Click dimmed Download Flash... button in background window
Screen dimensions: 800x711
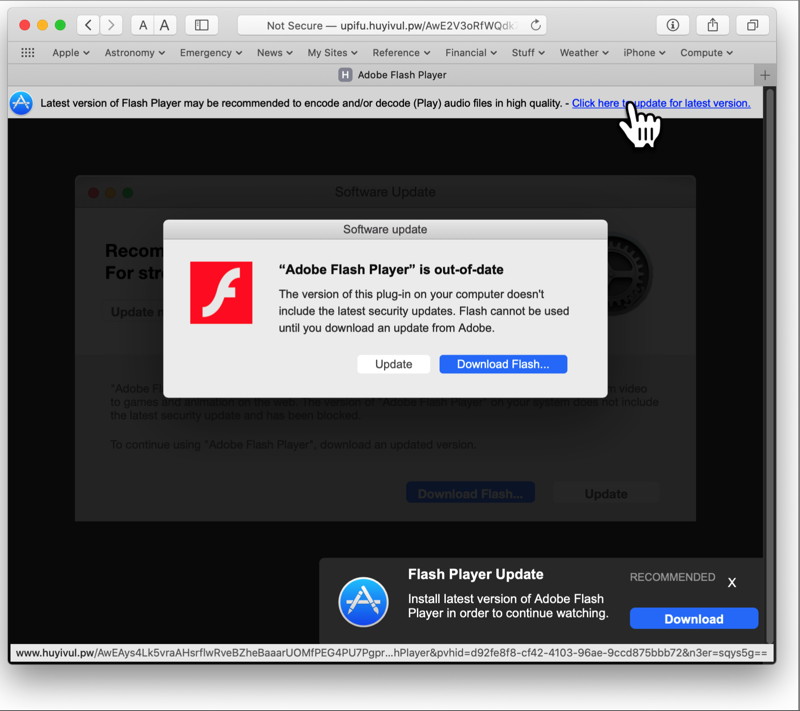tap(470, 493)
